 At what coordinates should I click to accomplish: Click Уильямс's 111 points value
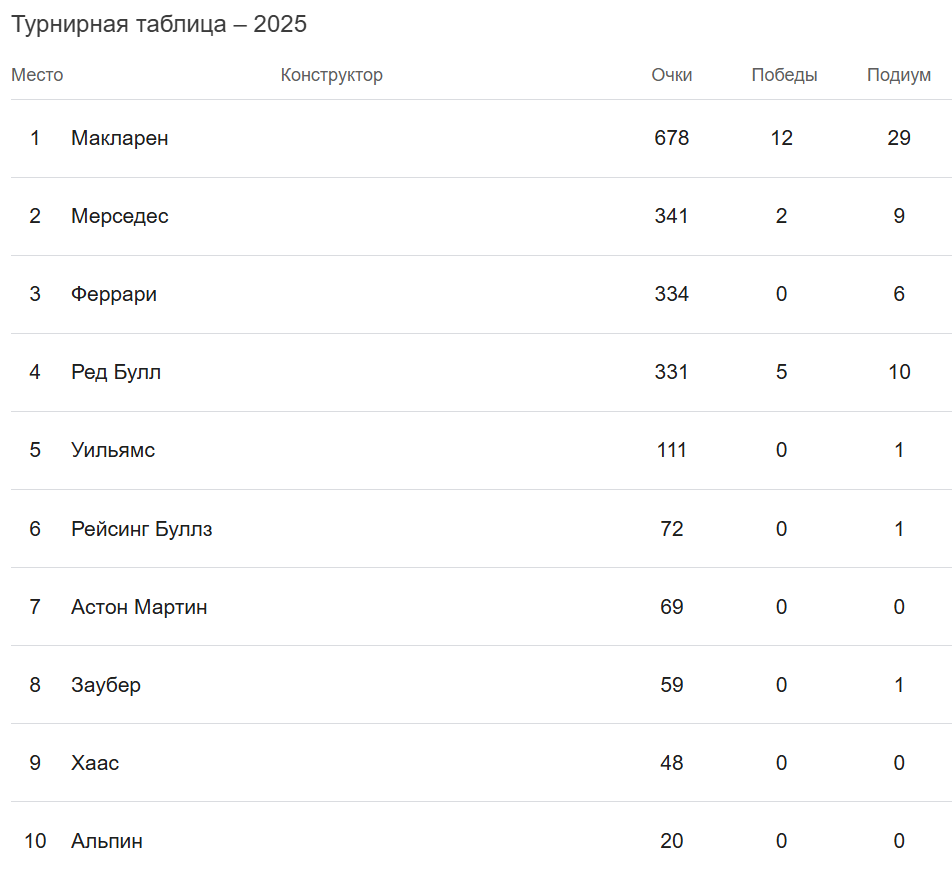tap(671, 450)
